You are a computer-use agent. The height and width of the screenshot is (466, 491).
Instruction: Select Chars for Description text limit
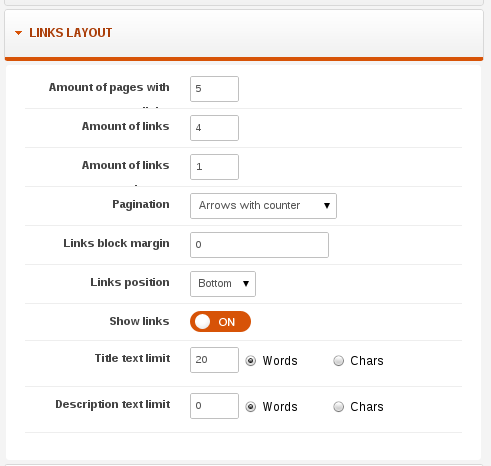(x=338, y=407)
